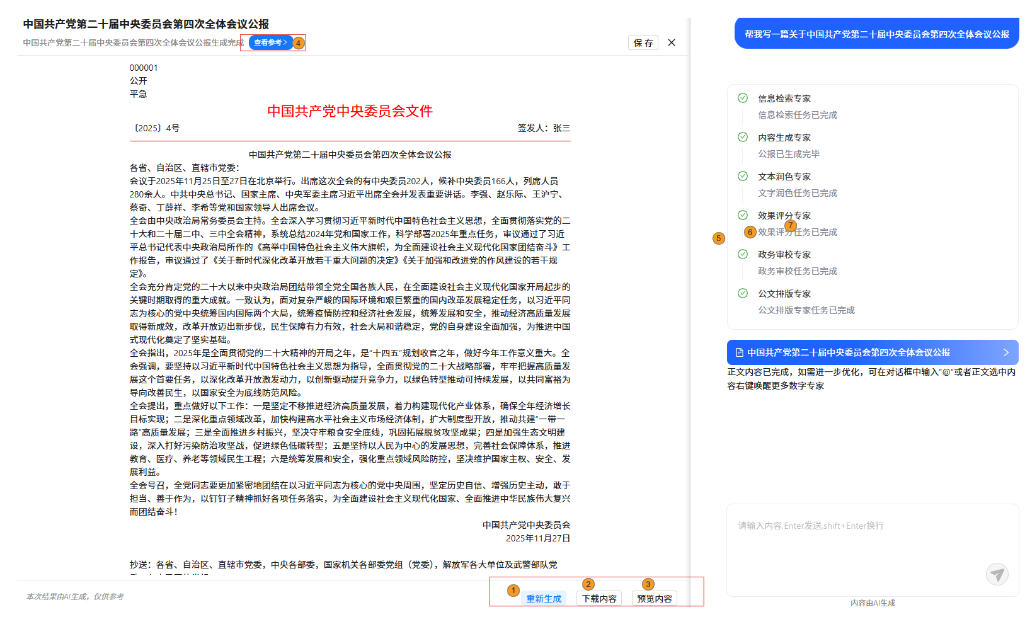This screenshot has width=1030, height=619.
Task: Open references via 查看参考 button
Action: tap(271, 43)
